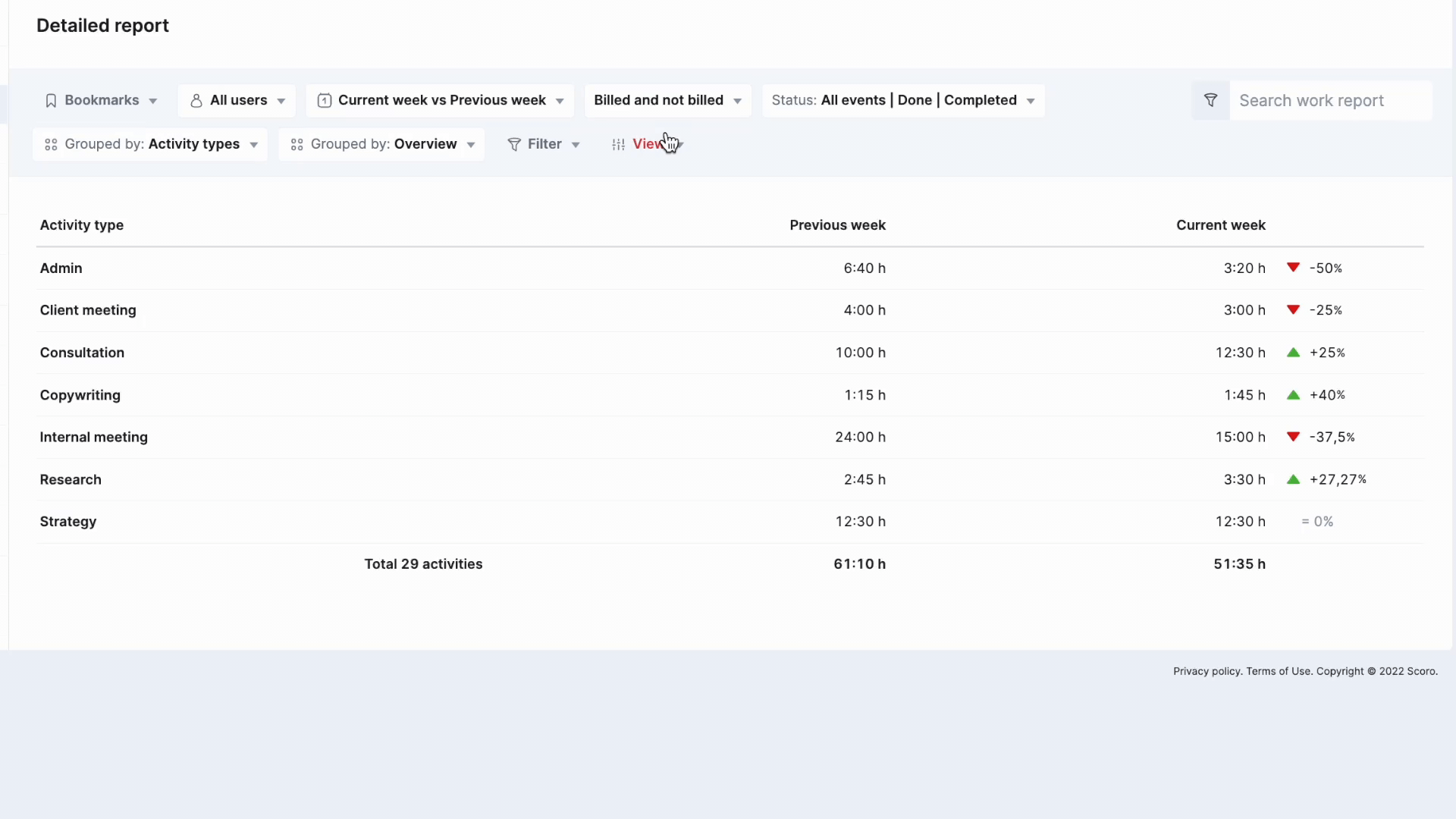Click Internal meeting previous week 24:00 h

(860, 438)
